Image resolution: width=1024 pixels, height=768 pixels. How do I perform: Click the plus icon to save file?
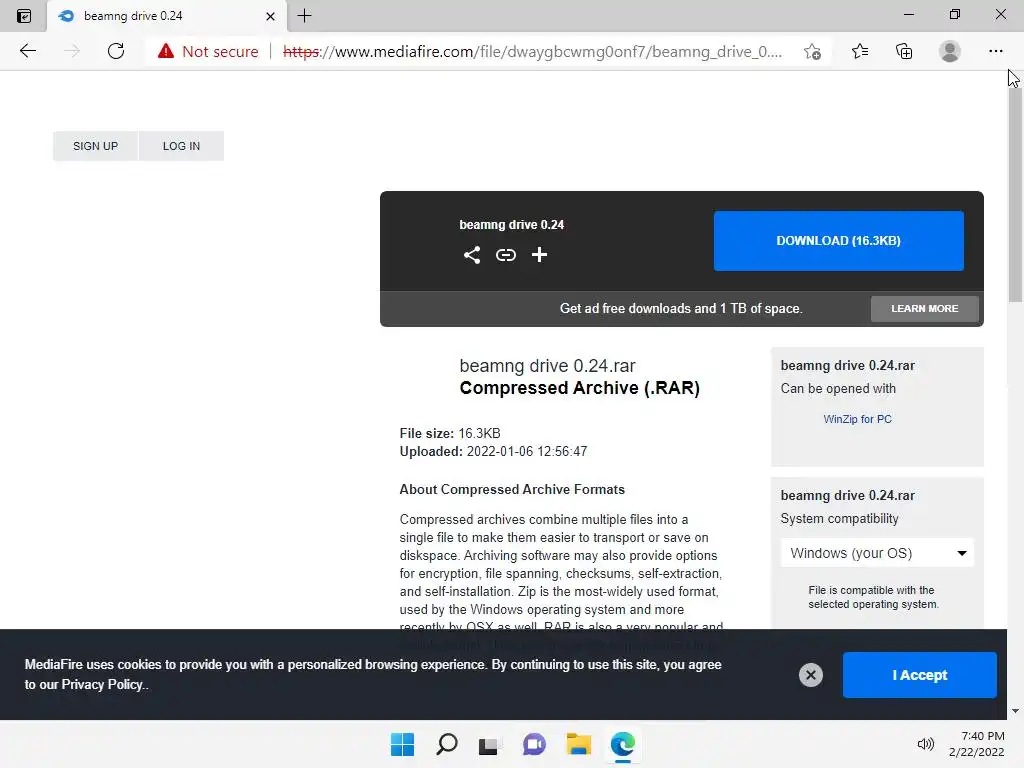point(539,255)
